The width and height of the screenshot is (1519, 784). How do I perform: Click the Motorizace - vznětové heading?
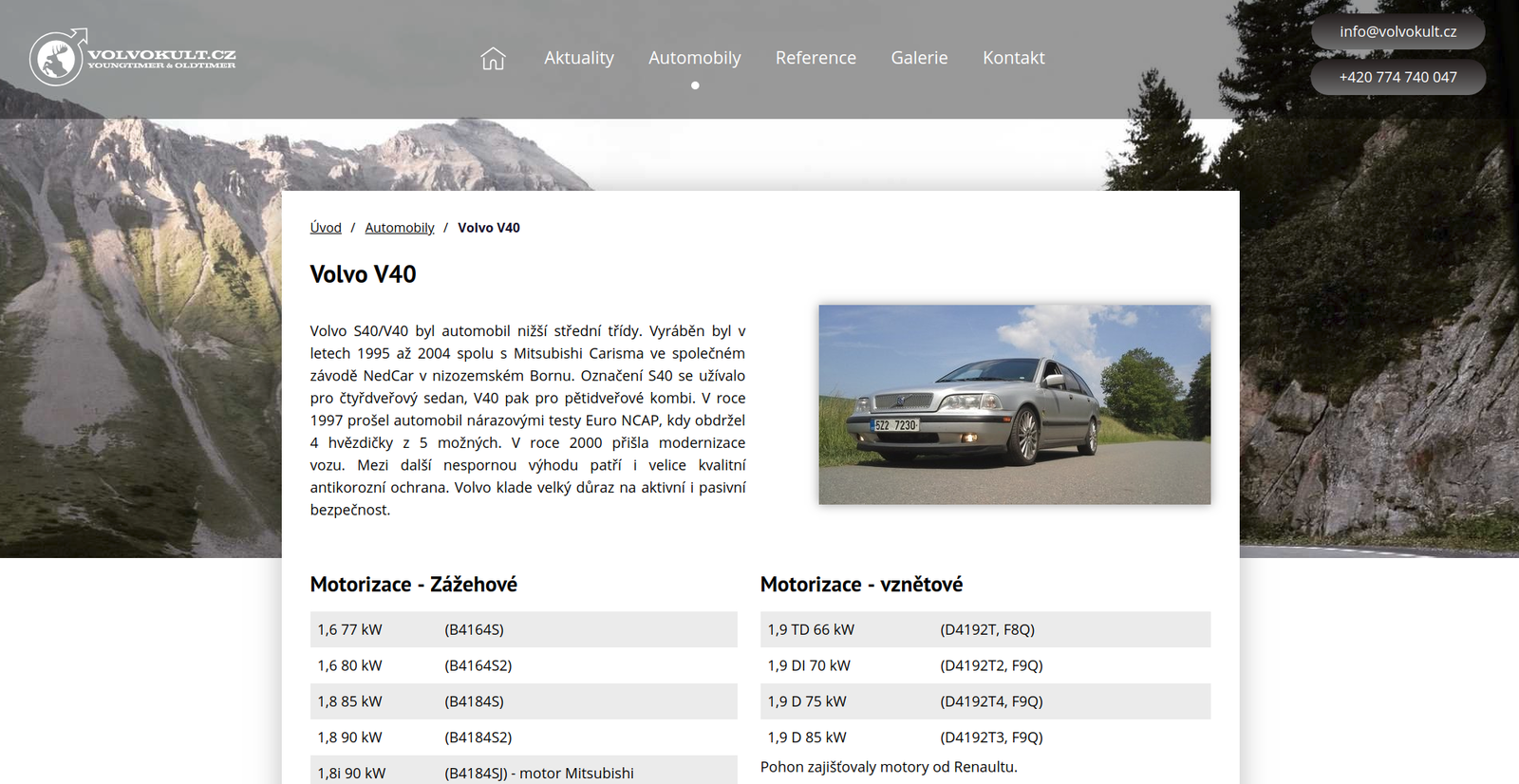(861, 585)
